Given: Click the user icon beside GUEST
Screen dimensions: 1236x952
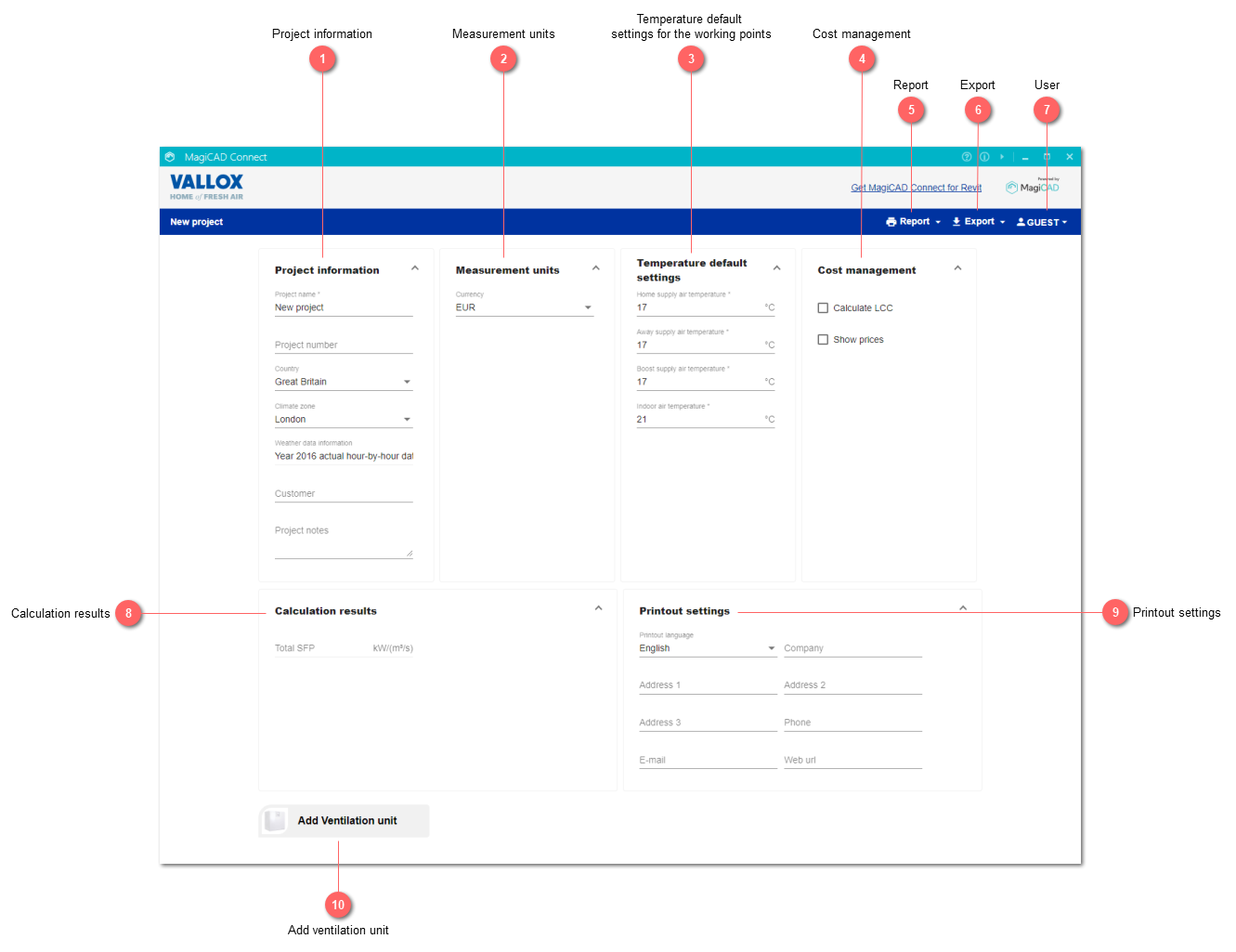Looking at the screenshot, I should tap(1021, 222).
